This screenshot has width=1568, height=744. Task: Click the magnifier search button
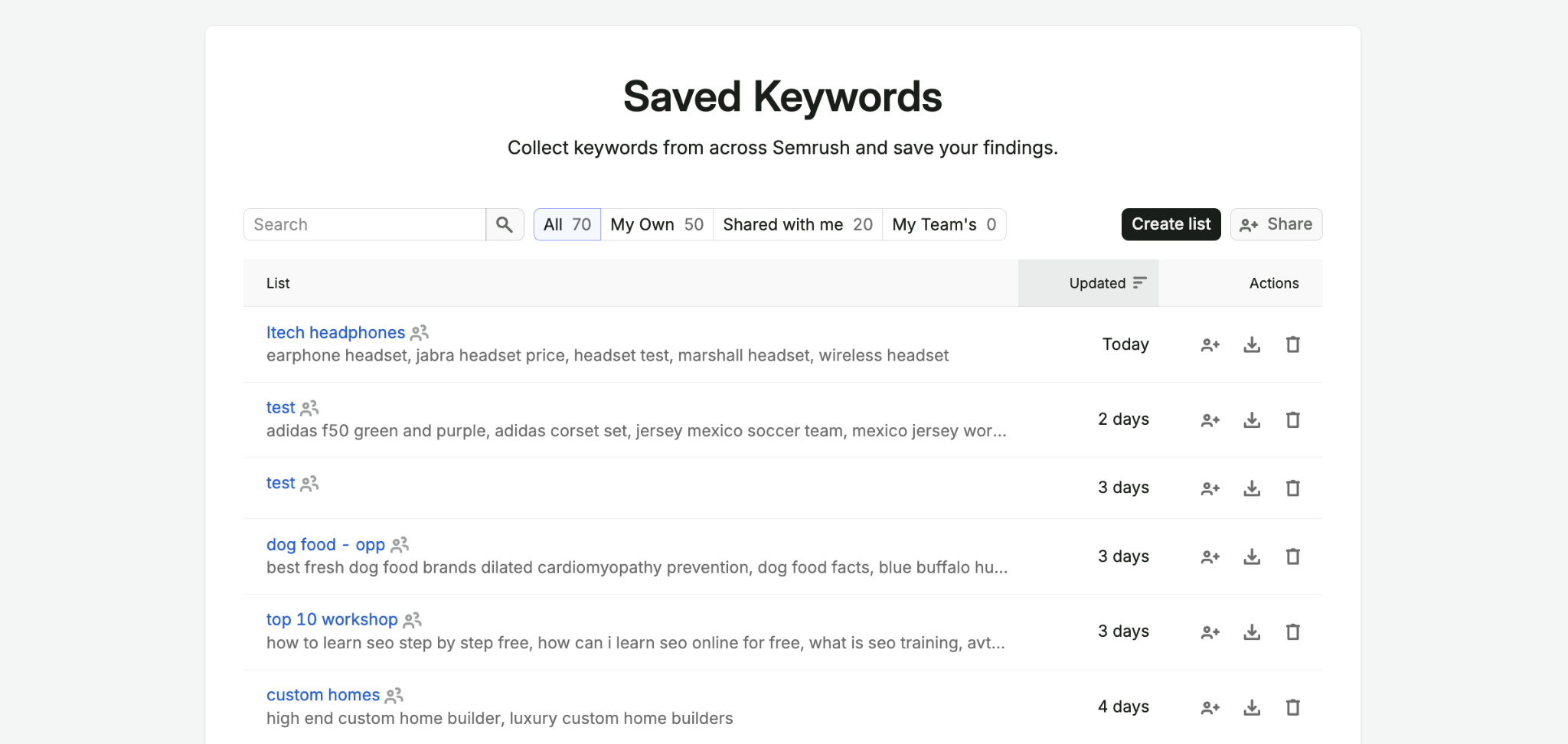[505, 224]
